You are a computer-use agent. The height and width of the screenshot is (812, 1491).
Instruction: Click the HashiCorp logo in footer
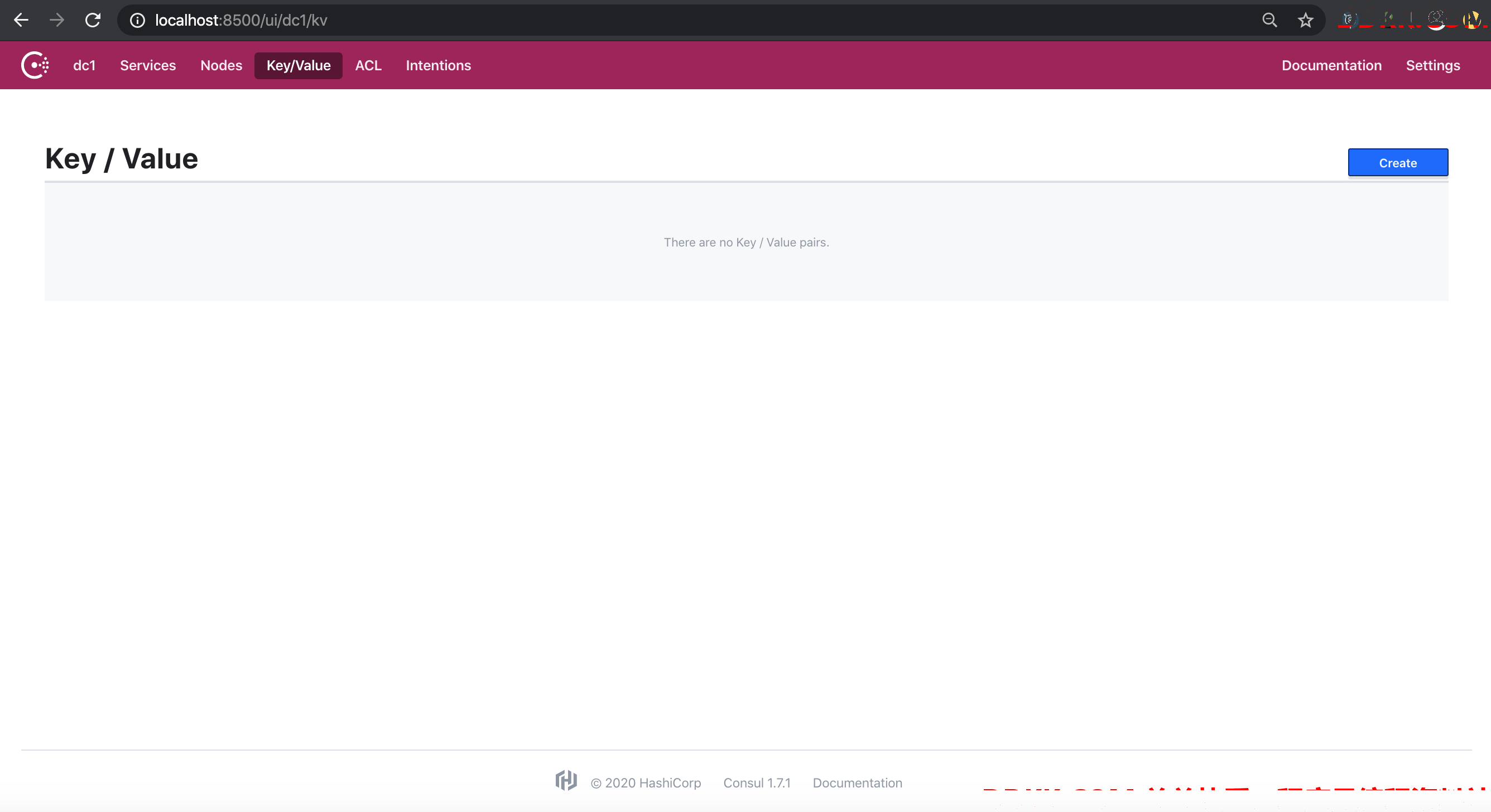click(x=566, y=781)
